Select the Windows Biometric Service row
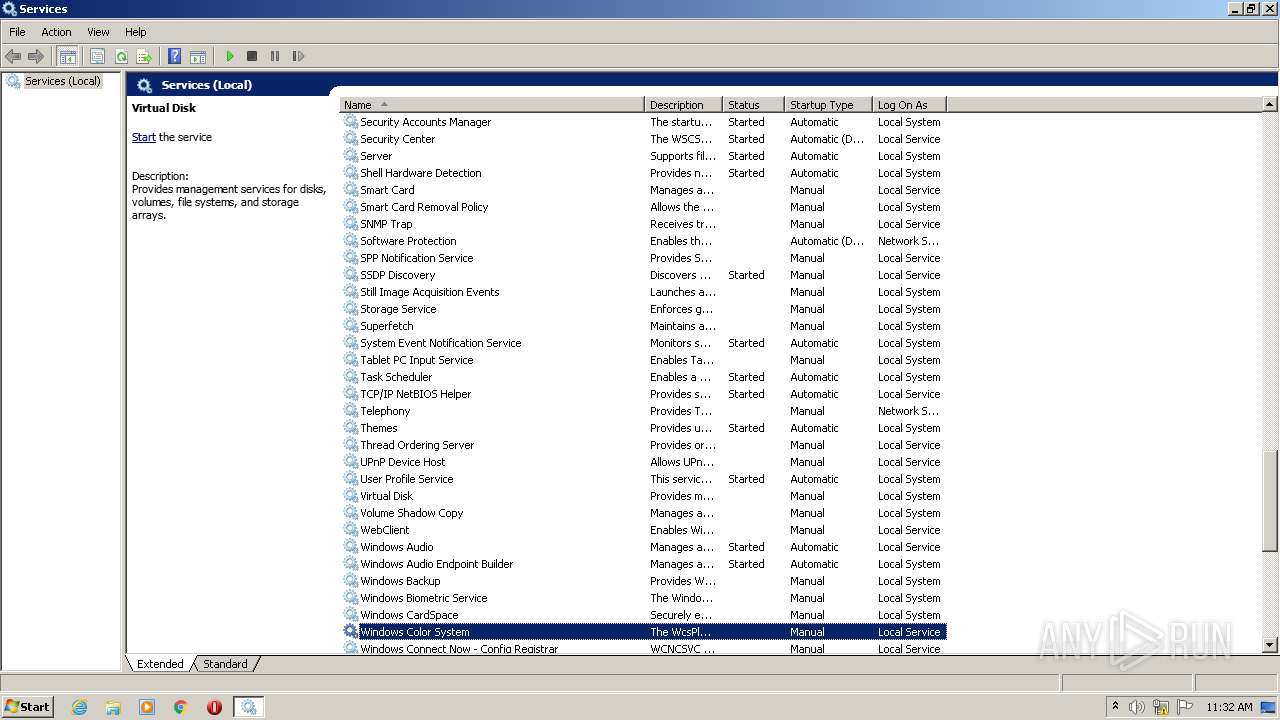This screenshot has width=1280, height=720. coord(643,598)
